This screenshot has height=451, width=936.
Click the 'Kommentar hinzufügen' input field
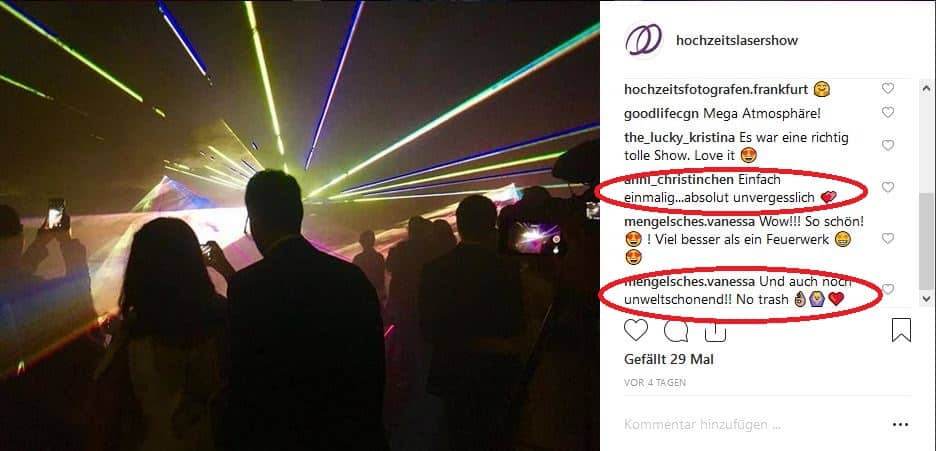752,425
